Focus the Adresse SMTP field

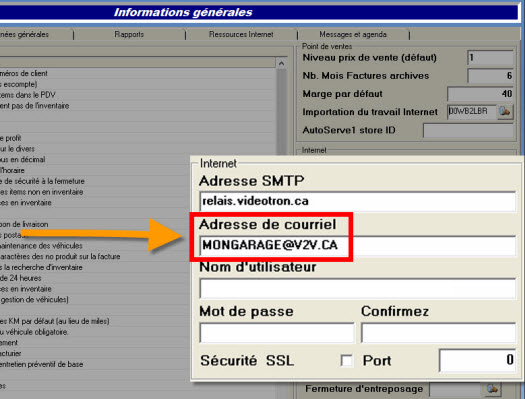point(358,201)
